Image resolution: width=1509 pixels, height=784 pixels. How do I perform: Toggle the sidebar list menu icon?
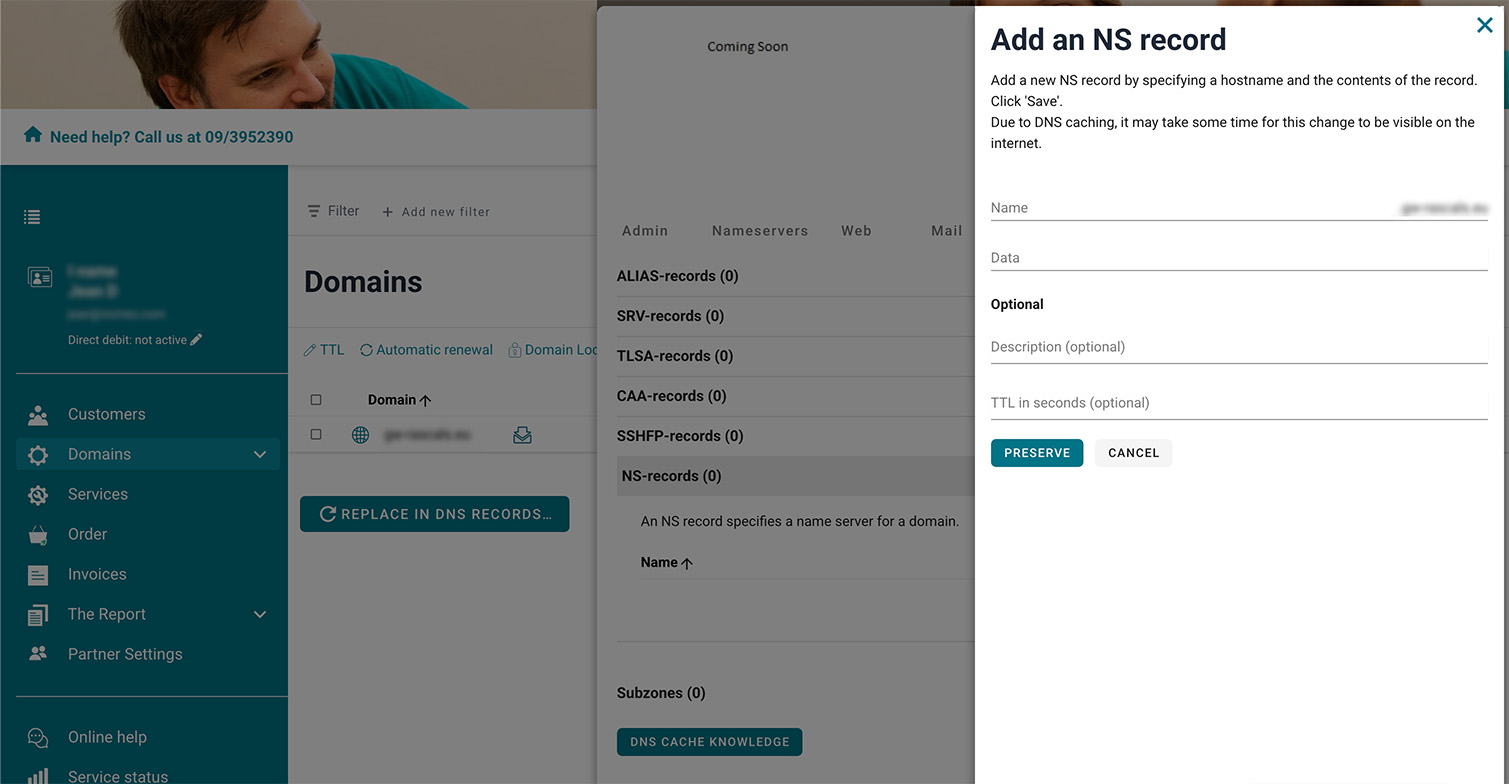pos(32,216)
